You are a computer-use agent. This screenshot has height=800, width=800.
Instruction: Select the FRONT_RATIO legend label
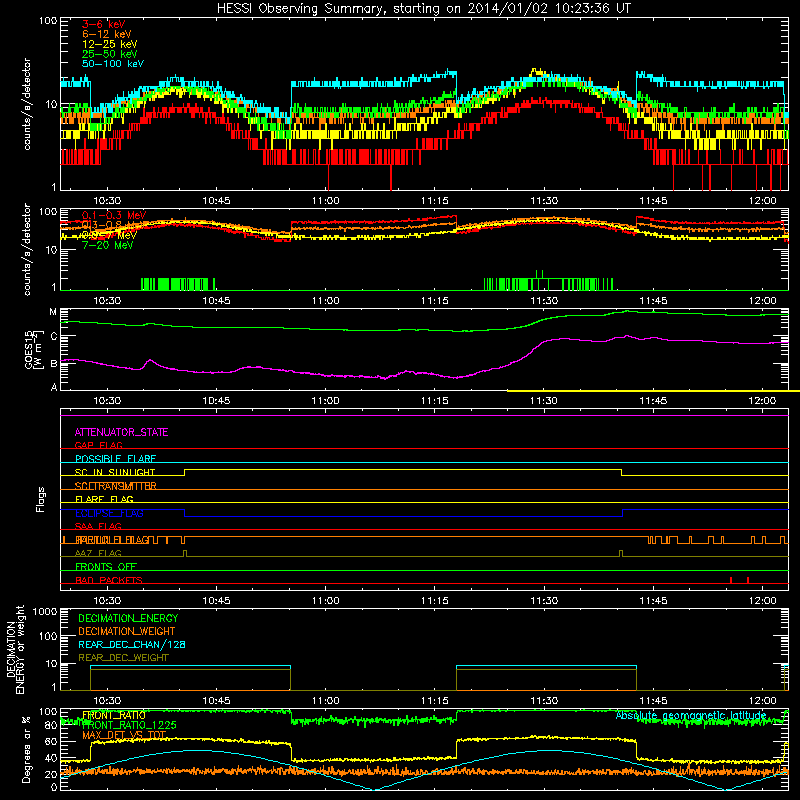[x=114, y=715]
